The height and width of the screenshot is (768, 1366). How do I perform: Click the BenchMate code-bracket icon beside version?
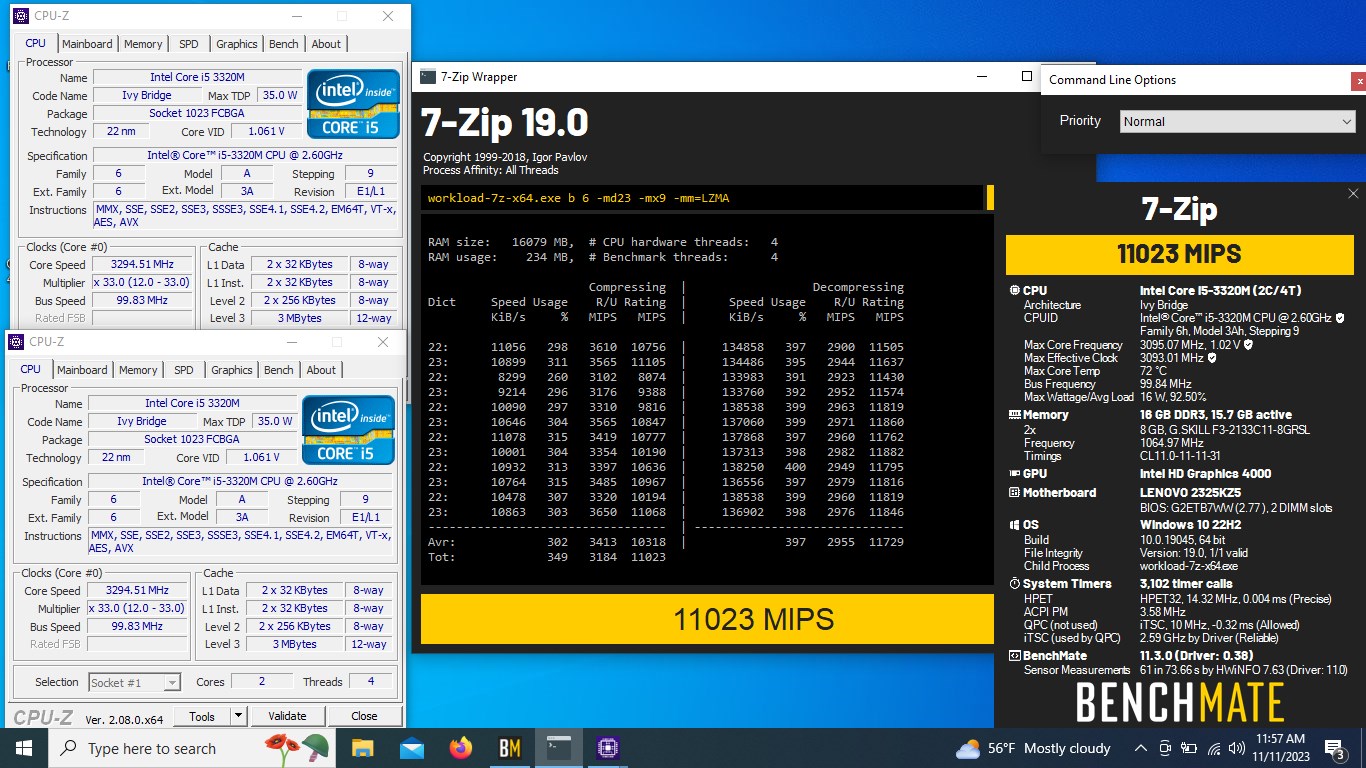pyautogui.click(x=1014, y=657)
